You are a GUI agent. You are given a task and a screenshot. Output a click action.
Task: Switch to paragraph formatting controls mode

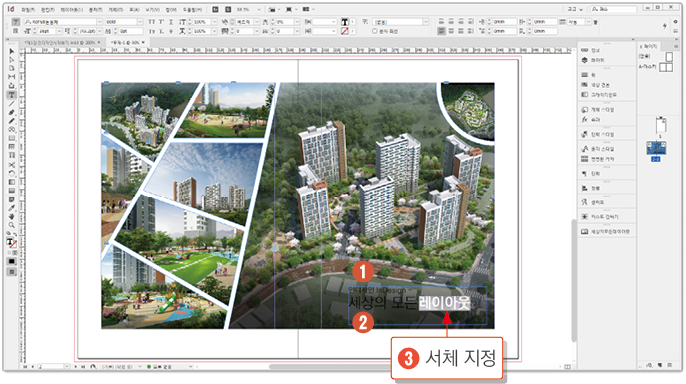(x=16, y=31)
